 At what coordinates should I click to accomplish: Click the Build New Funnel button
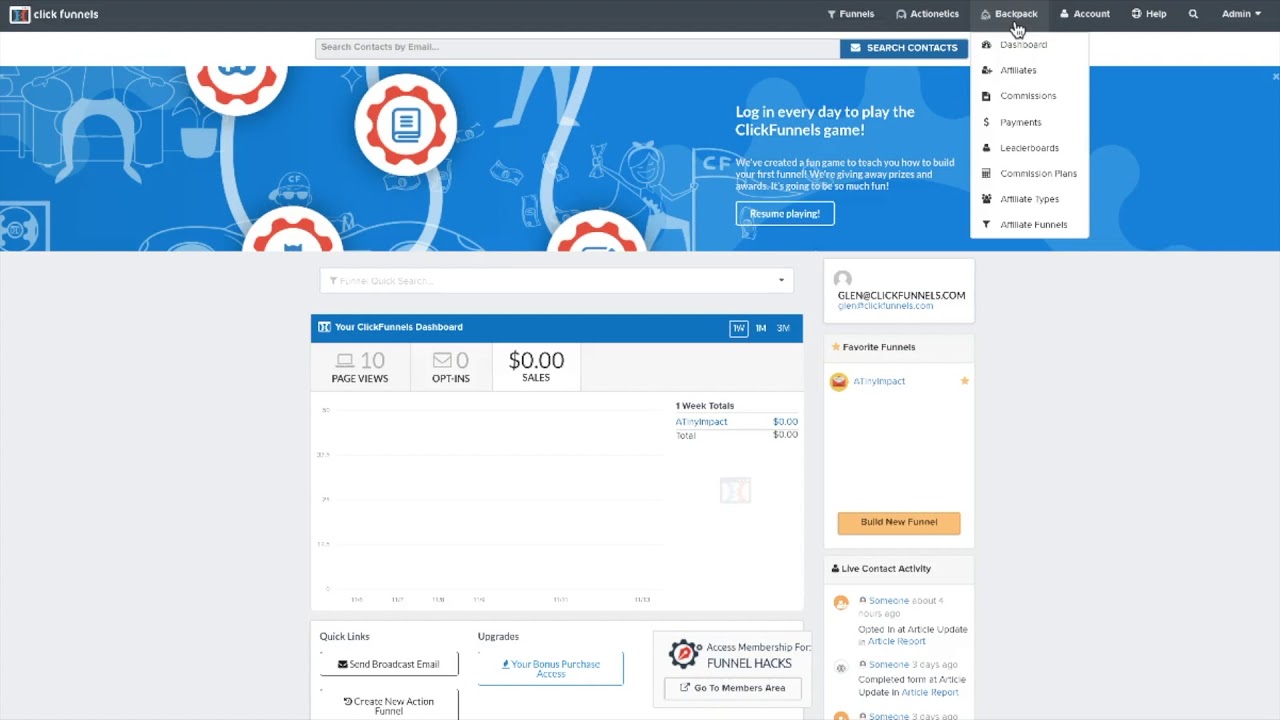coord(899,522)
